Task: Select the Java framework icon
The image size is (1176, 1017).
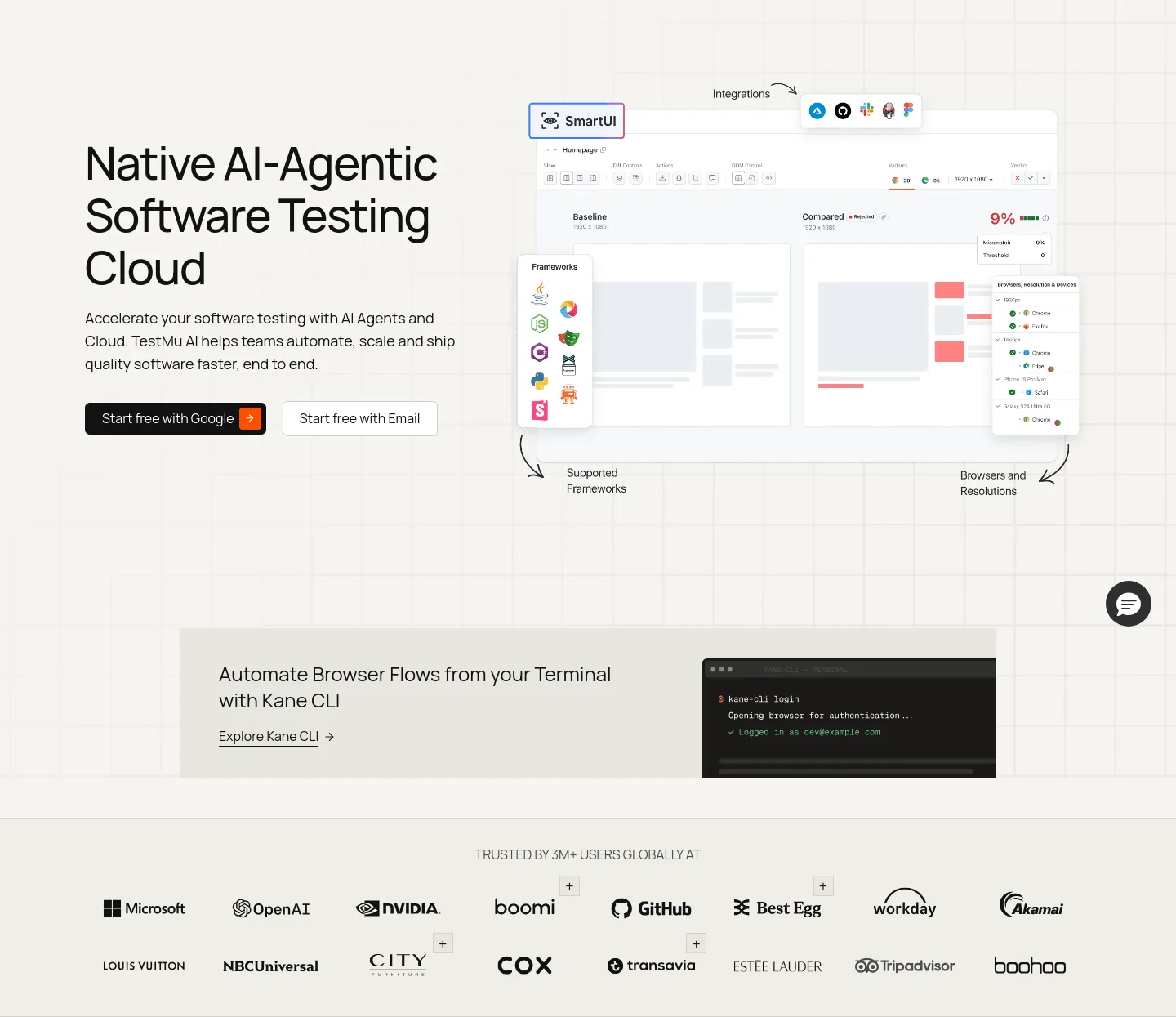Action: pos(540,293)
